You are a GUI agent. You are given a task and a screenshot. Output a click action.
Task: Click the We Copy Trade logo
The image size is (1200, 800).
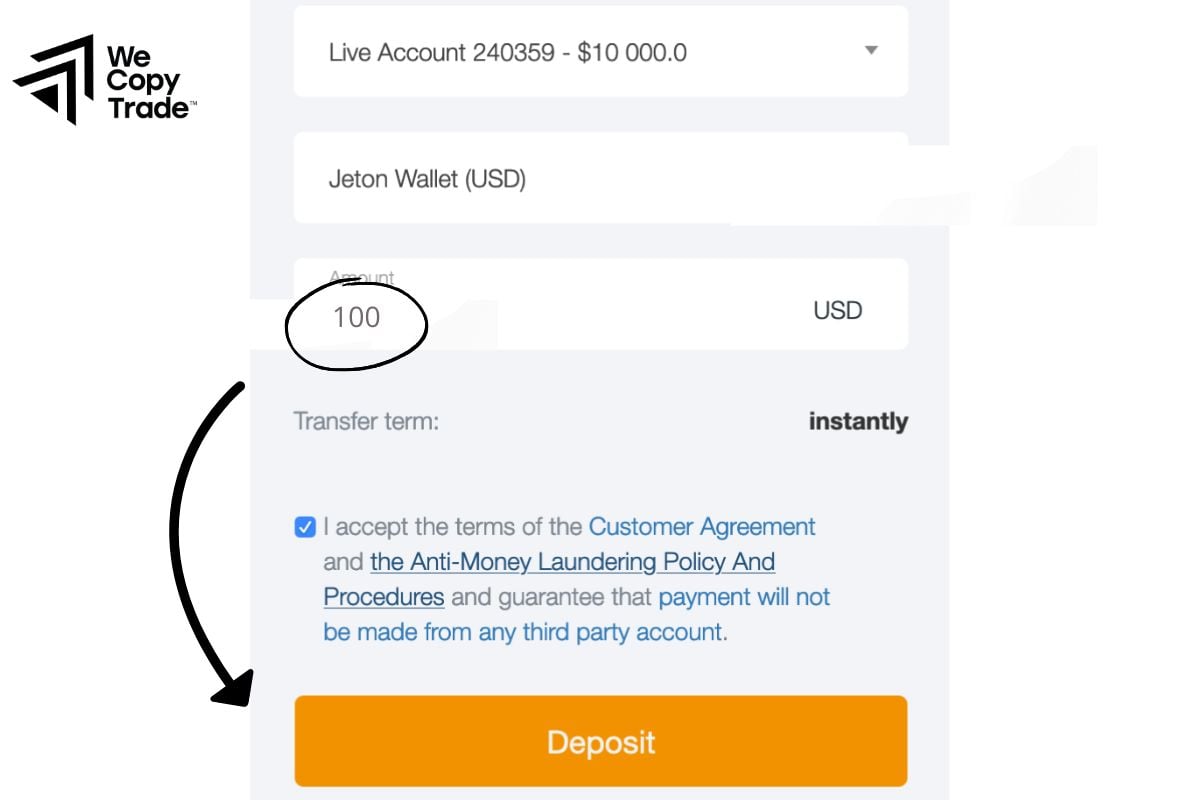105,80
